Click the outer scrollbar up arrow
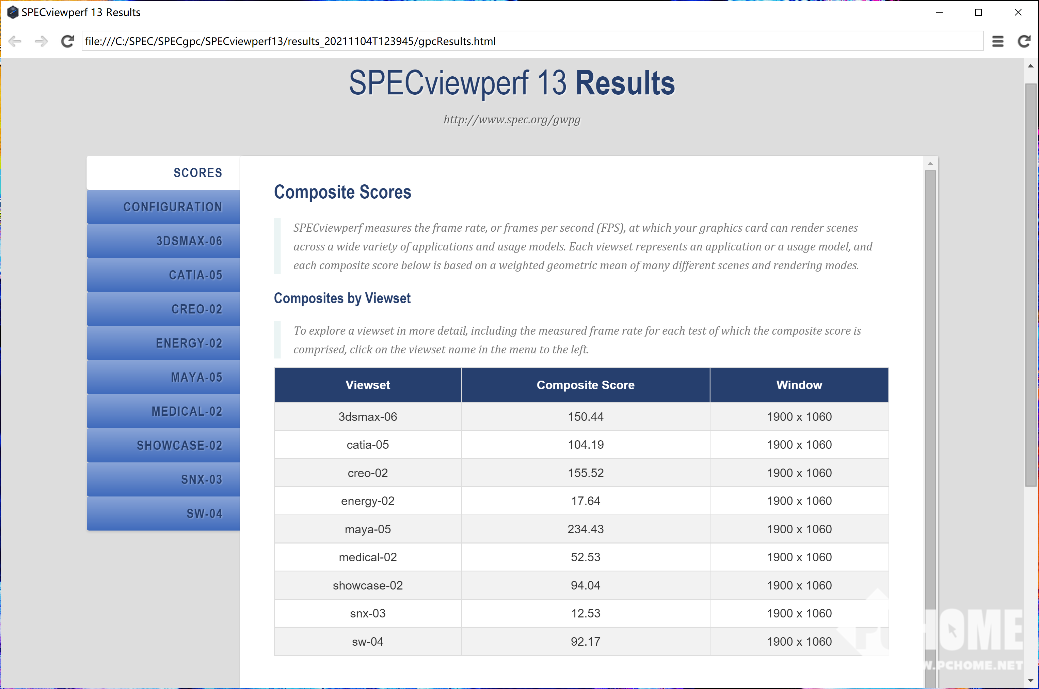Viewport: 1039px width, 689px height. pos(1030,66)
